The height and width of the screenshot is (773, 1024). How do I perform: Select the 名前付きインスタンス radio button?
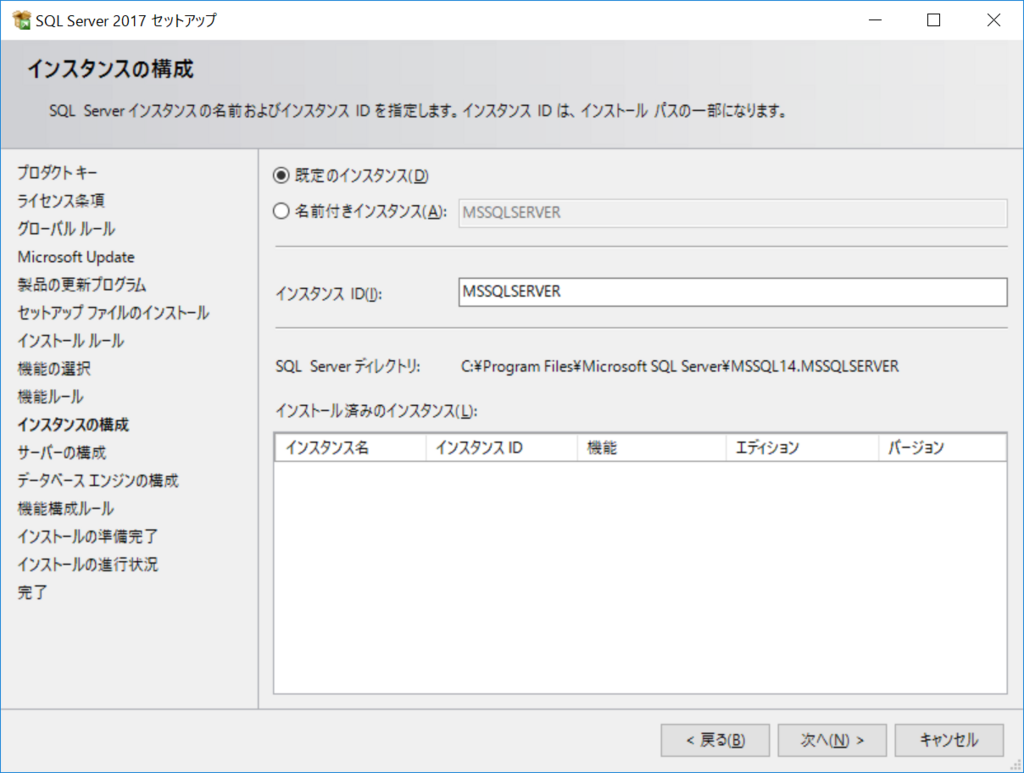pos(281,212)
